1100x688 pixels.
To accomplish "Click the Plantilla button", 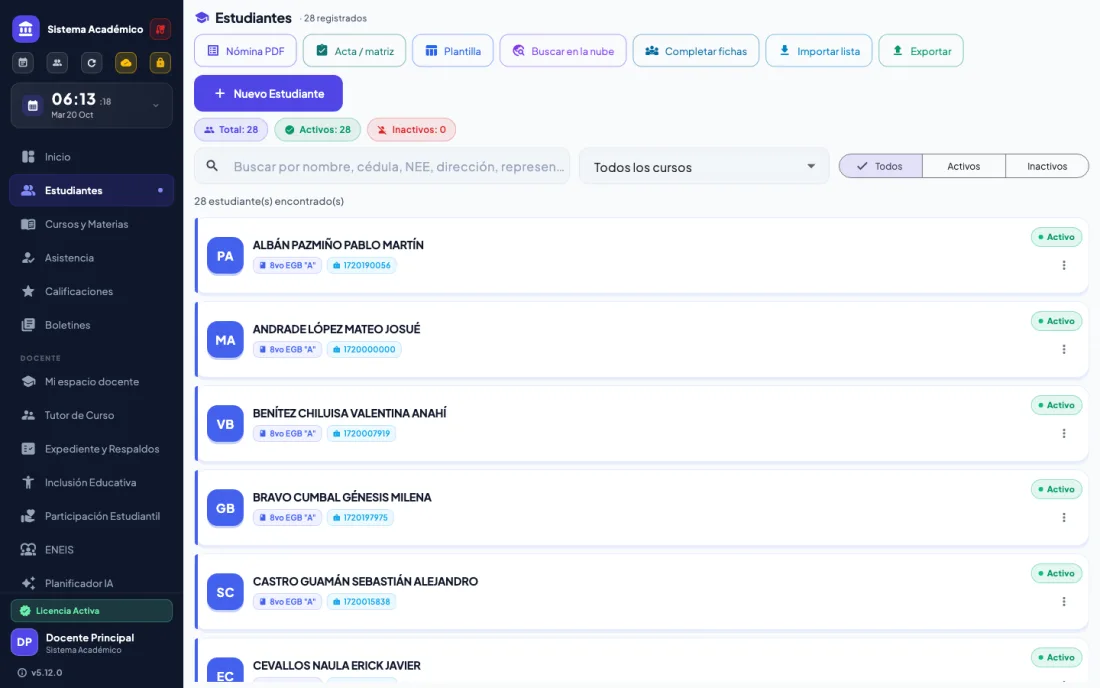I will pos(452,50).
